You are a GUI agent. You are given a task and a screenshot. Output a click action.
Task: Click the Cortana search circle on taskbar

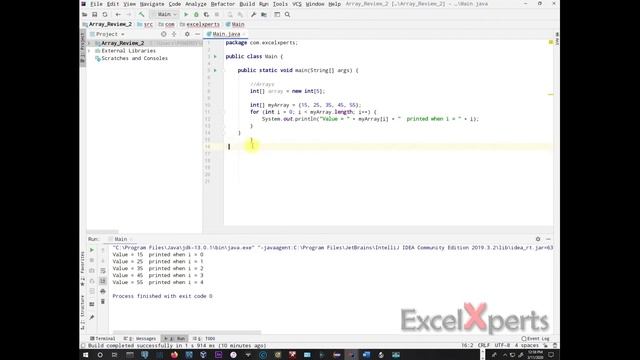(100, 355)
